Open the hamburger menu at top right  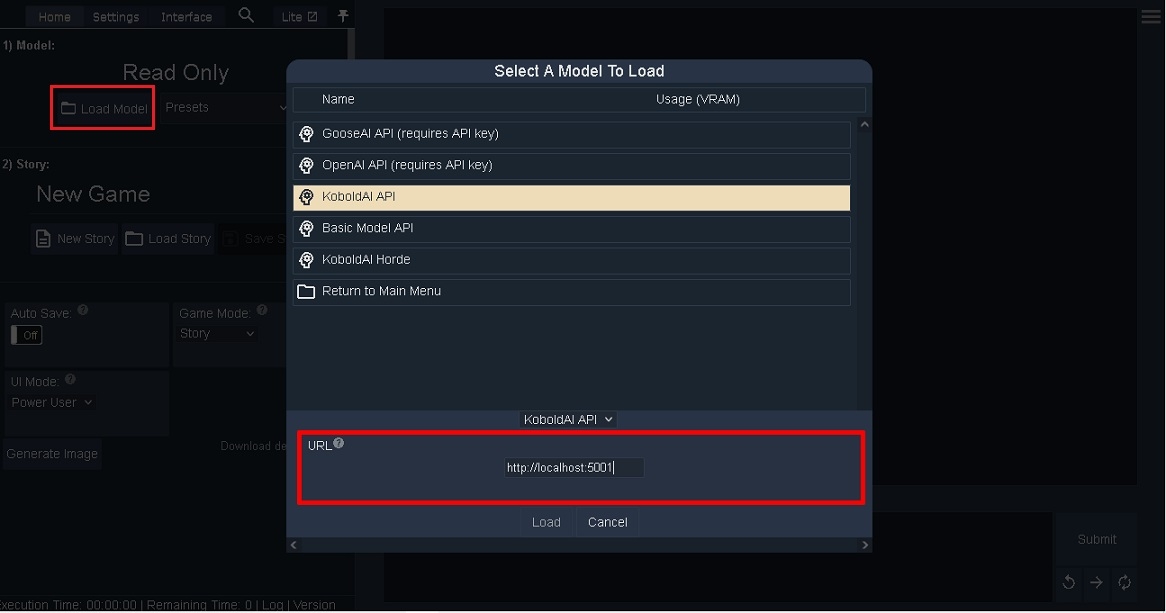coord(1151,17)
